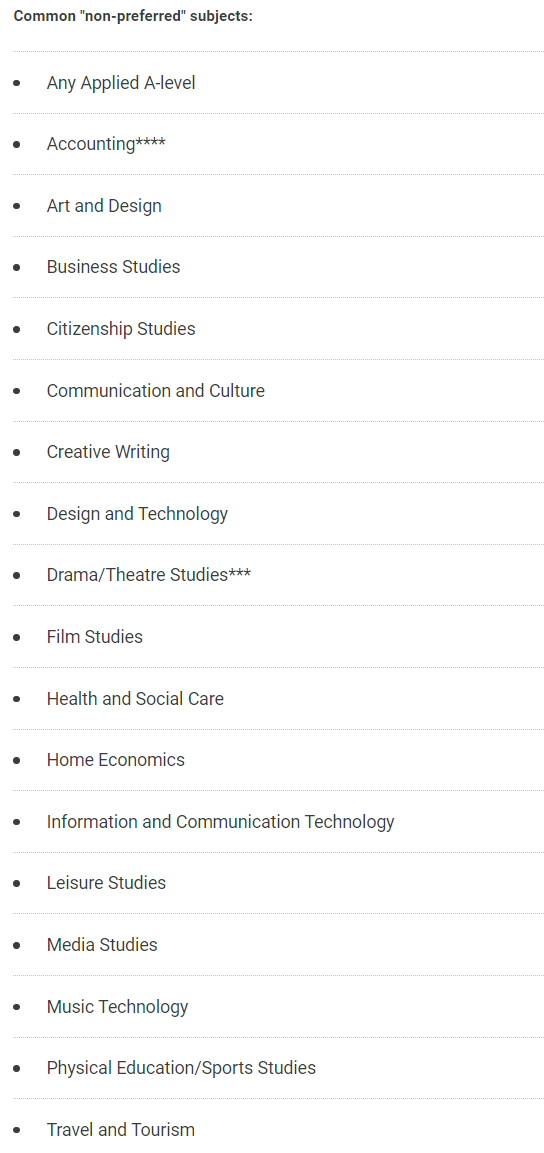Click 'Leisure Studies' in the list
This screenshot has height=1153, width=544.
106,882
